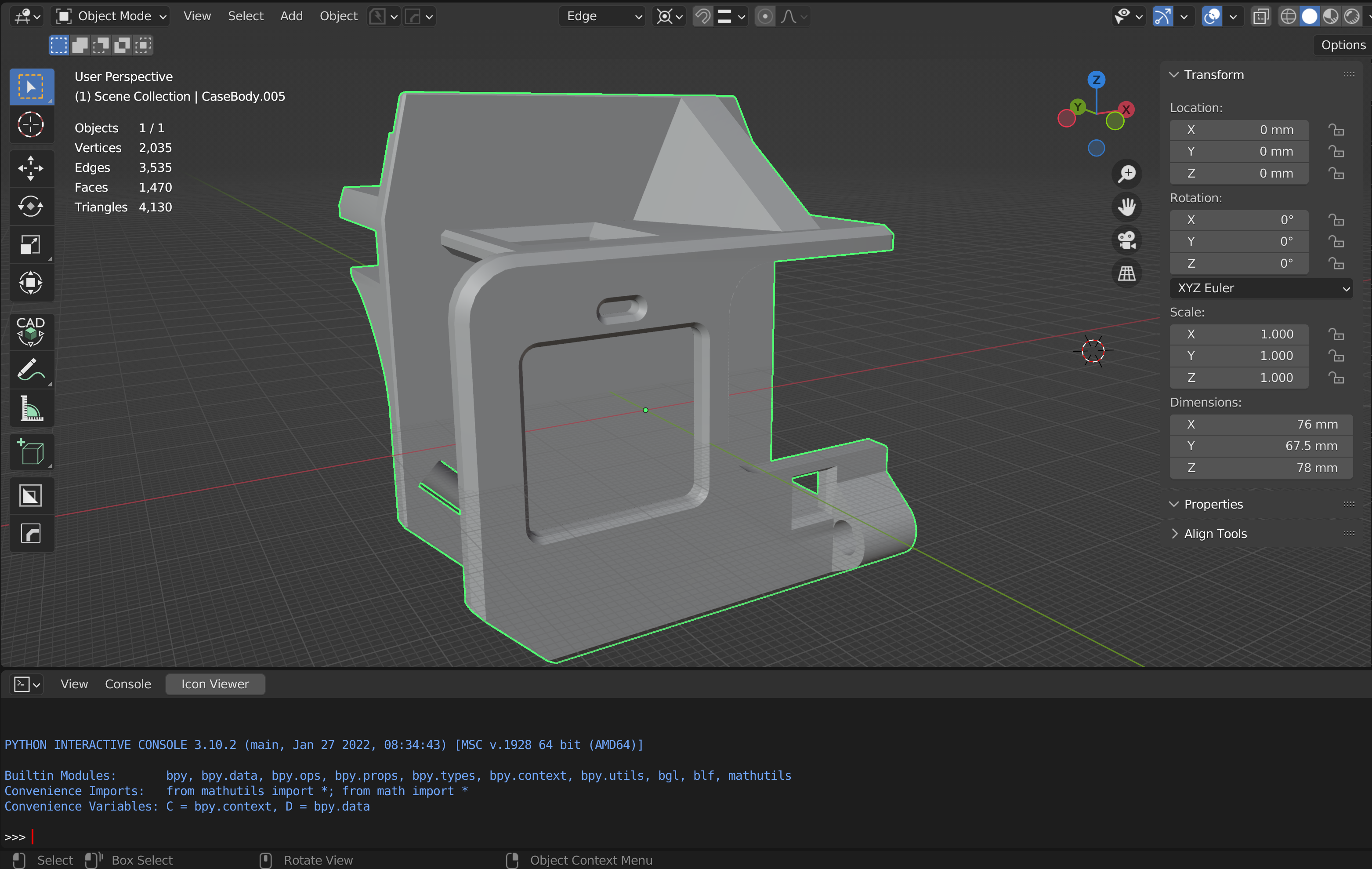Select the Move tool

pos(31,168)
